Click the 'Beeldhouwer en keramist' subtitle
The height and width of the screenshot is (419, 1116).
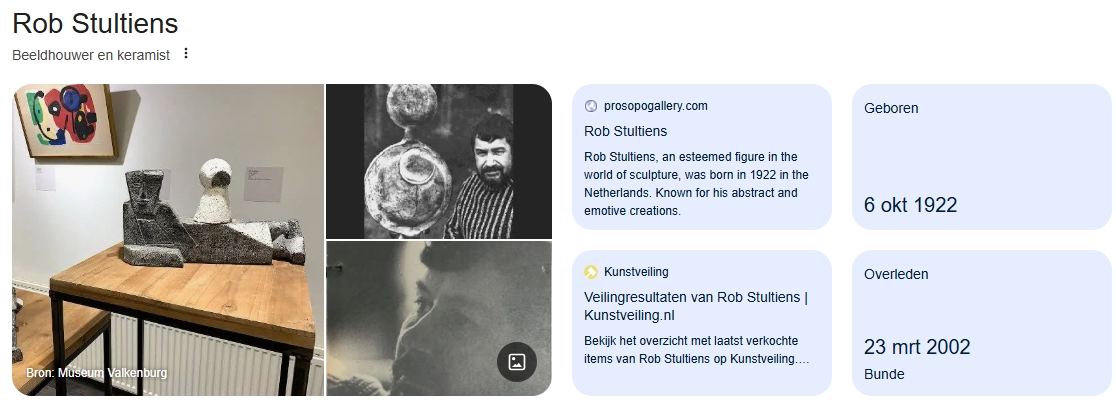[x=91, y=55]
